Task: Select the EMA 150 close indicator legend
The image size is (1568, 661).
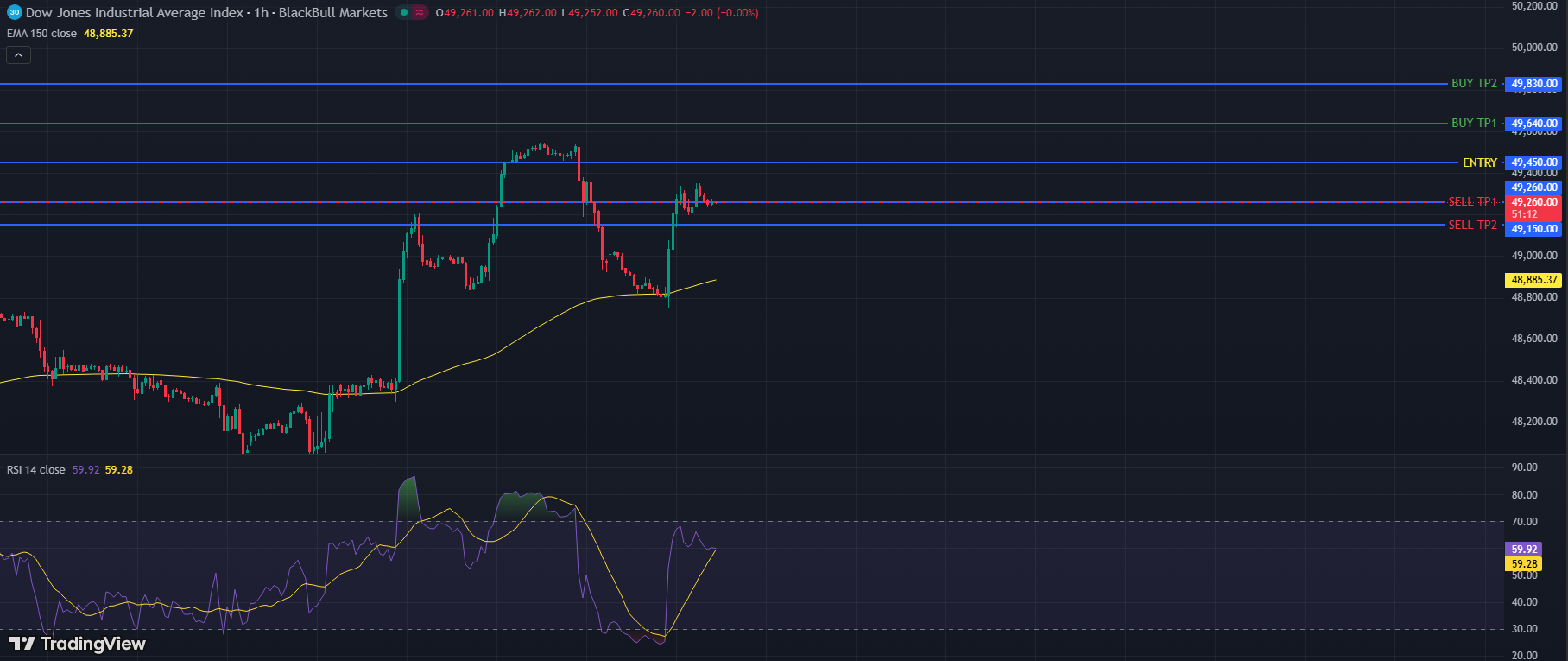Action: point(41,34)
